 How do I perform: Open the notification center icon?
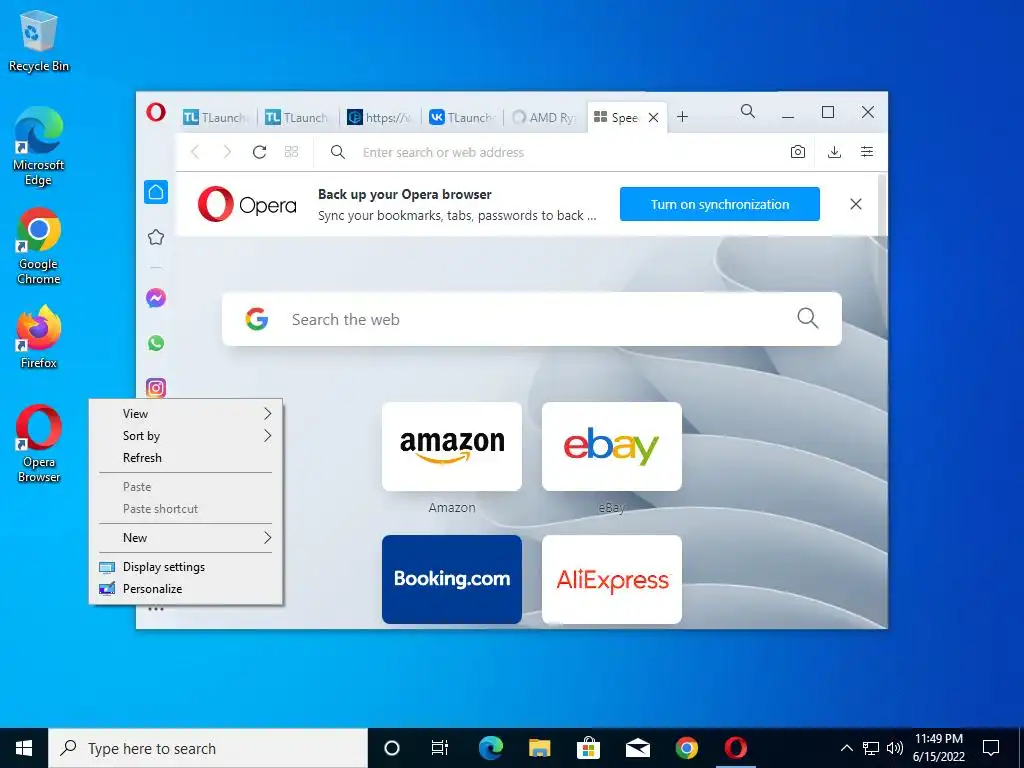pos(991,748)
